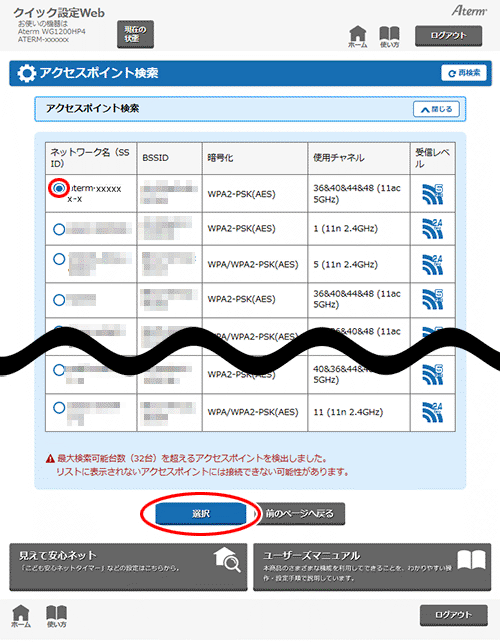500x642 pixels.
Task: Click the top ログアウト button
Action: [448, 36]
